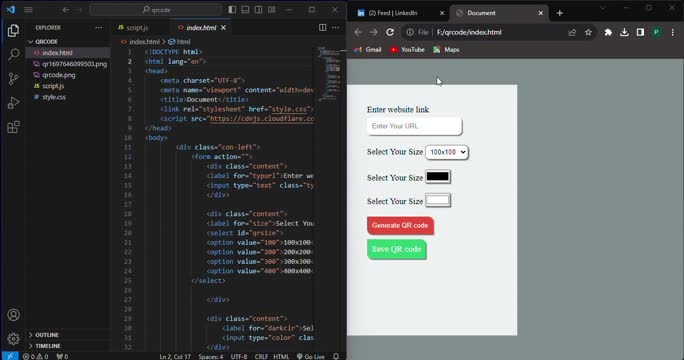Open the Extensions view
Viewport: 684px width, 360px height.
coord(14,127)
